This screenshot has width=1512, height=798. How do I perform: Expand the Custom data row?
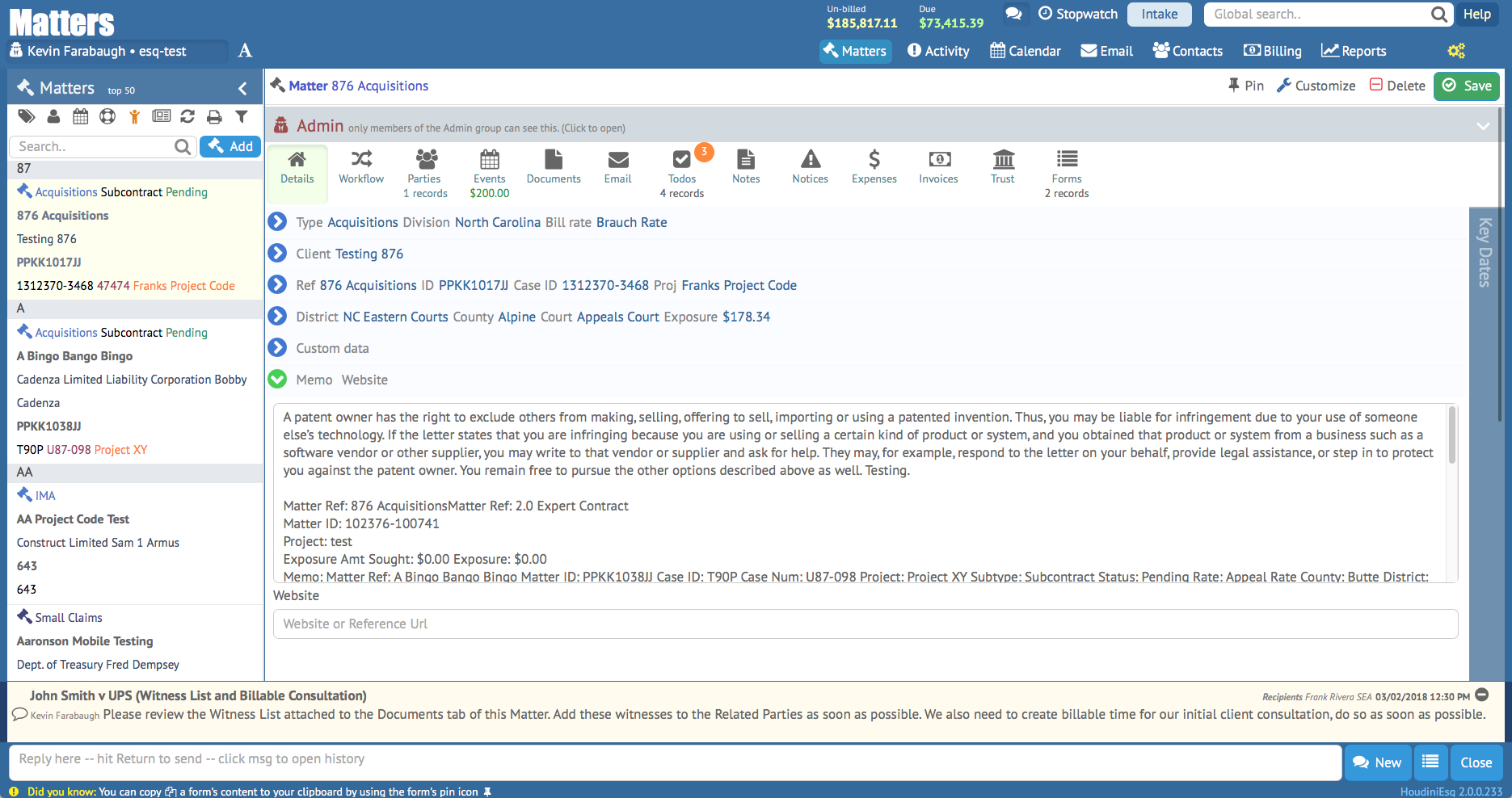click(x=277, y=347)
